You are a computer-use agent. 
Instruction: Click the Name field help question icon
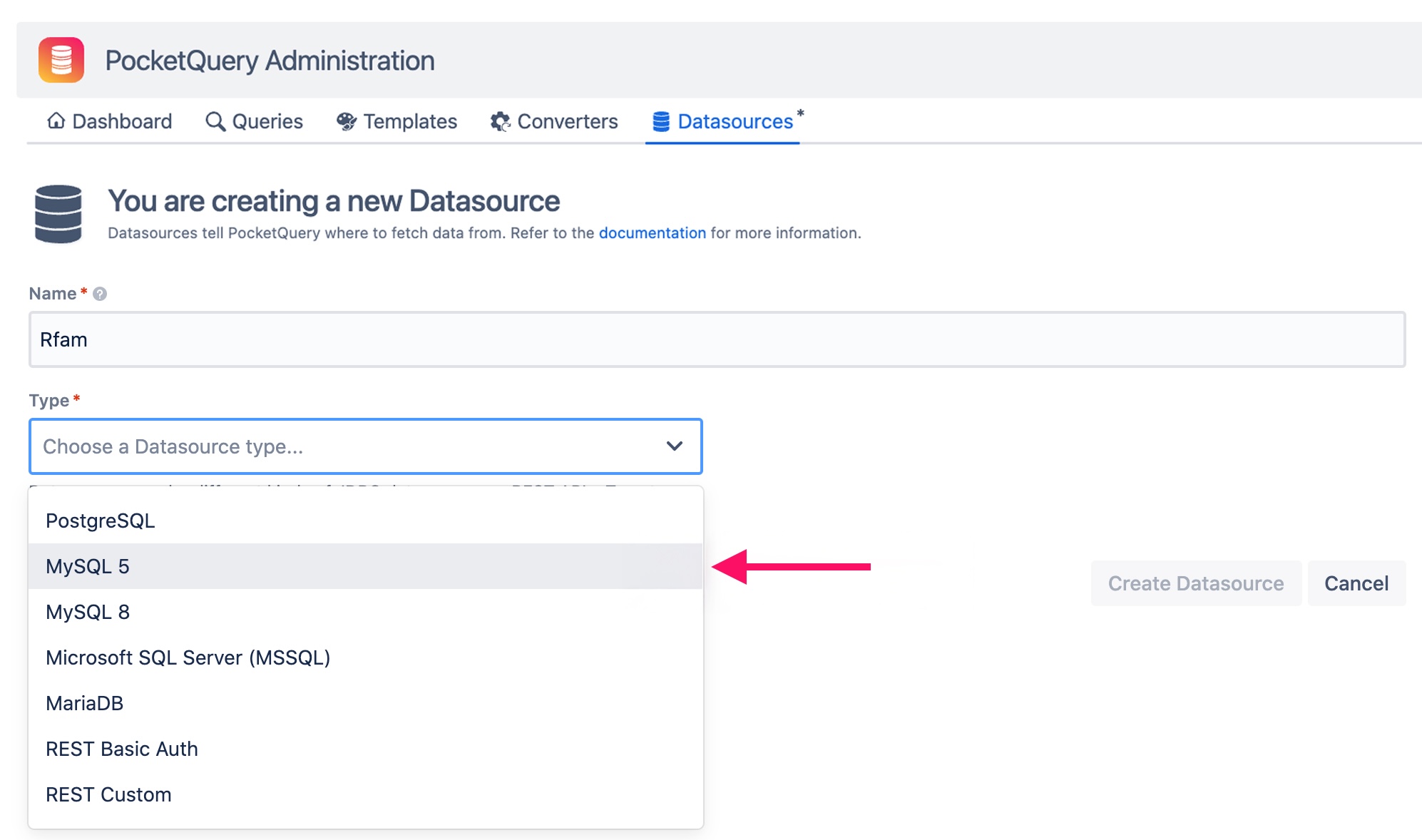coord(100,294)
